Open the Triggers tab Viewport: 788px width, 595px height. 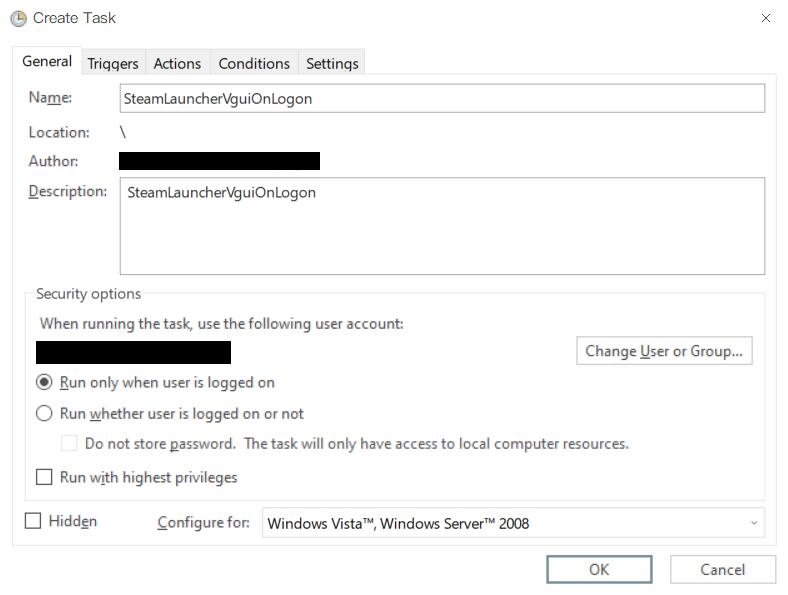tap(113, 63)
